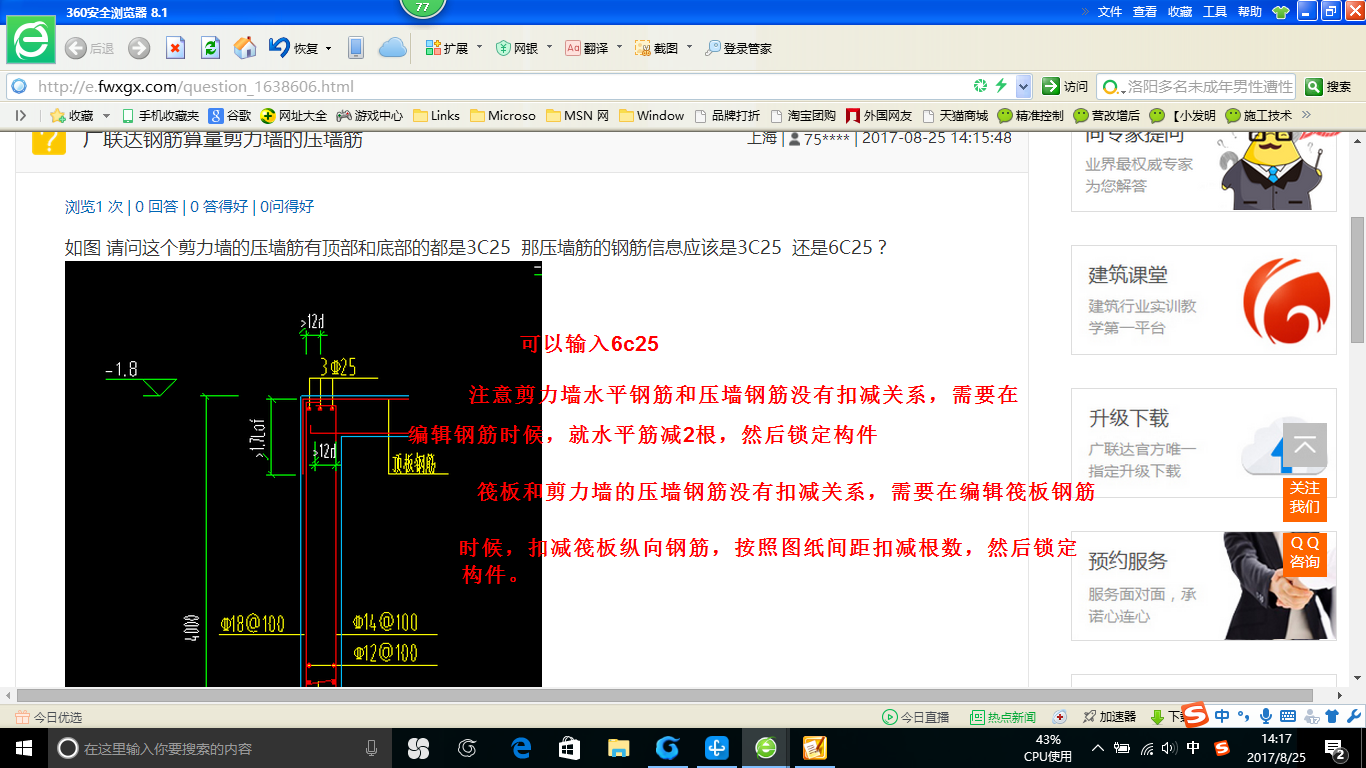
Task: Open the 帮助 menu
Action: point(1250,12)
